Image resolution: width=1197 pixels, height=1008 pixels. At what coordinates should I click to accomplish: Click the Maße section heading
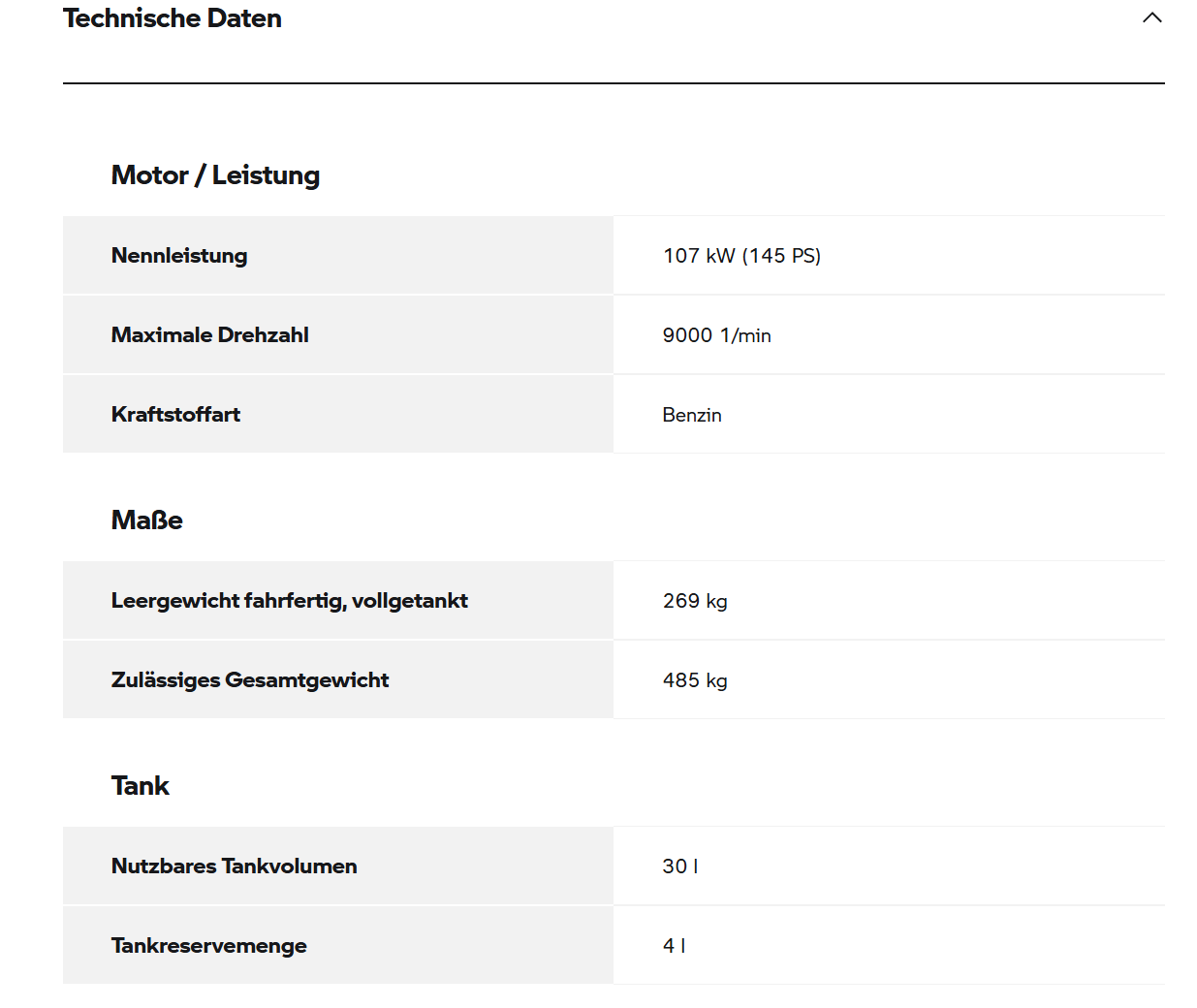pos(147,520)
